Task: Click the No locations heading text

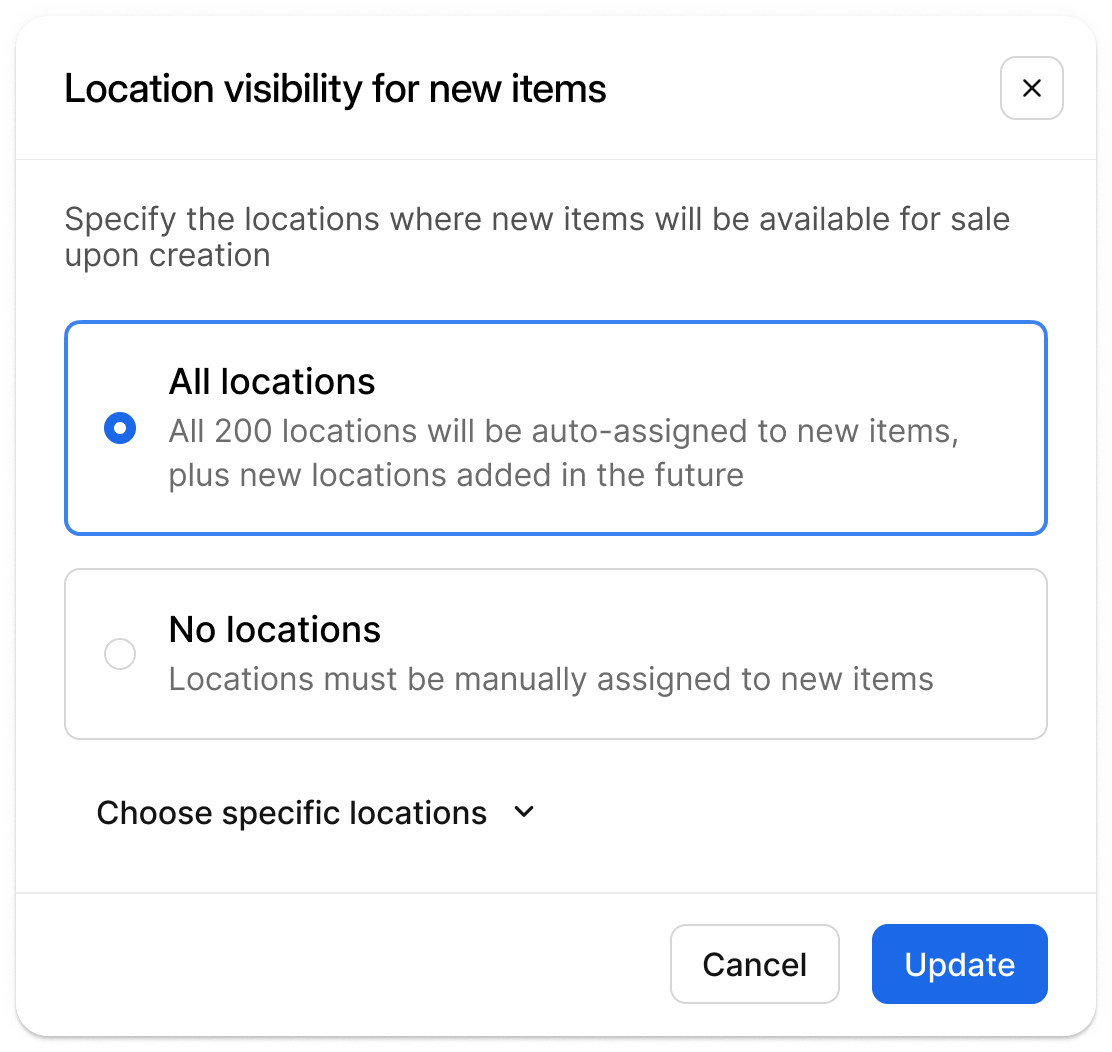Action: [275, 630]
